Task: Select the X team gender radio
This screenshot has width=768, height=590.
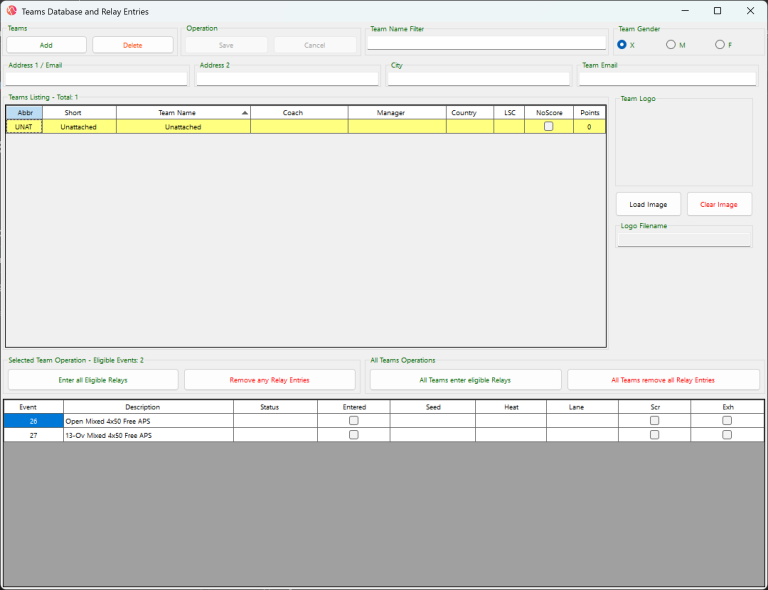Action: point(622,45)
